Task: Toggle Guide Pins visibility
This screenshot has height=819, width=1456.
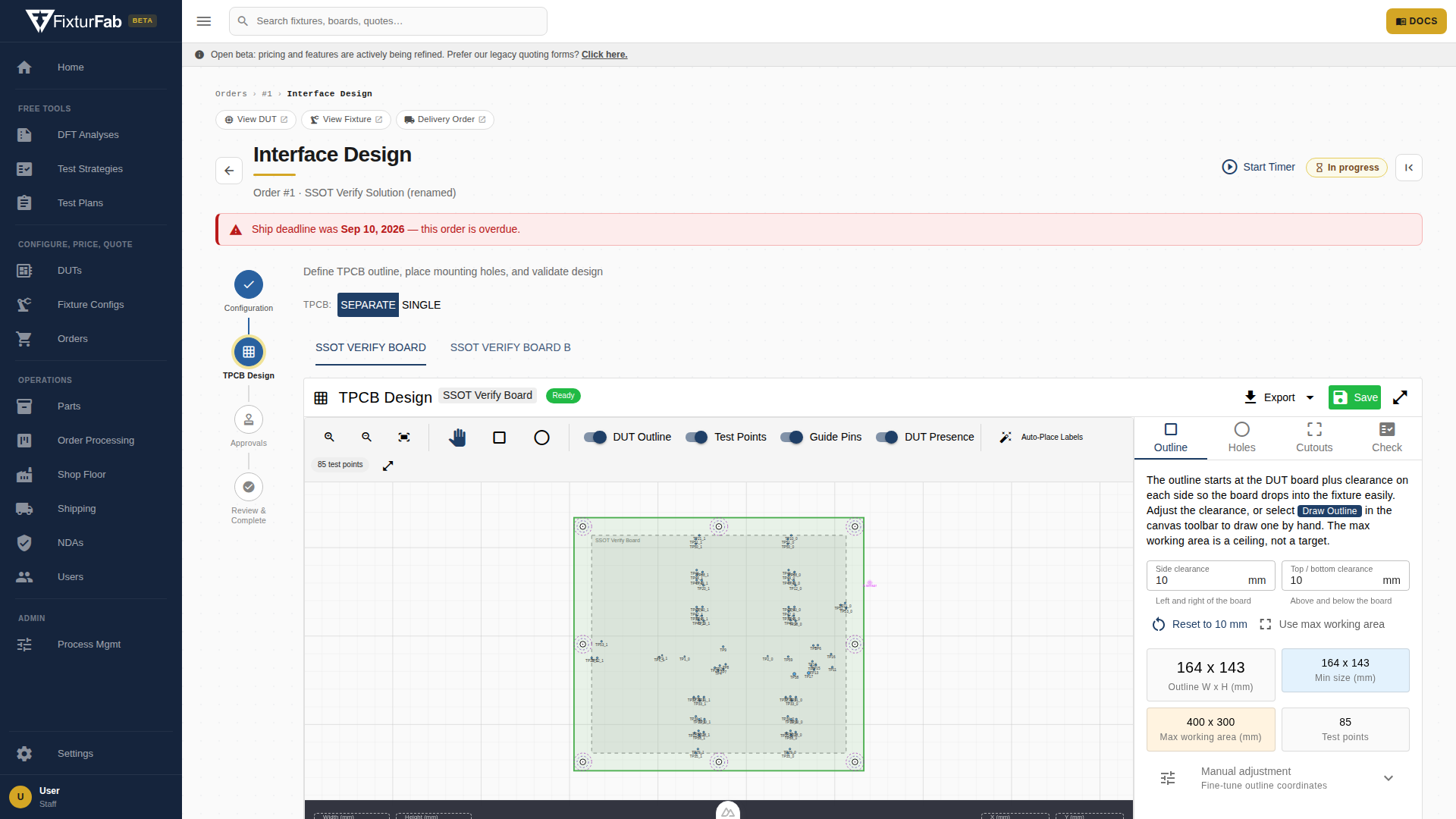Action: [x=792, y=437]
